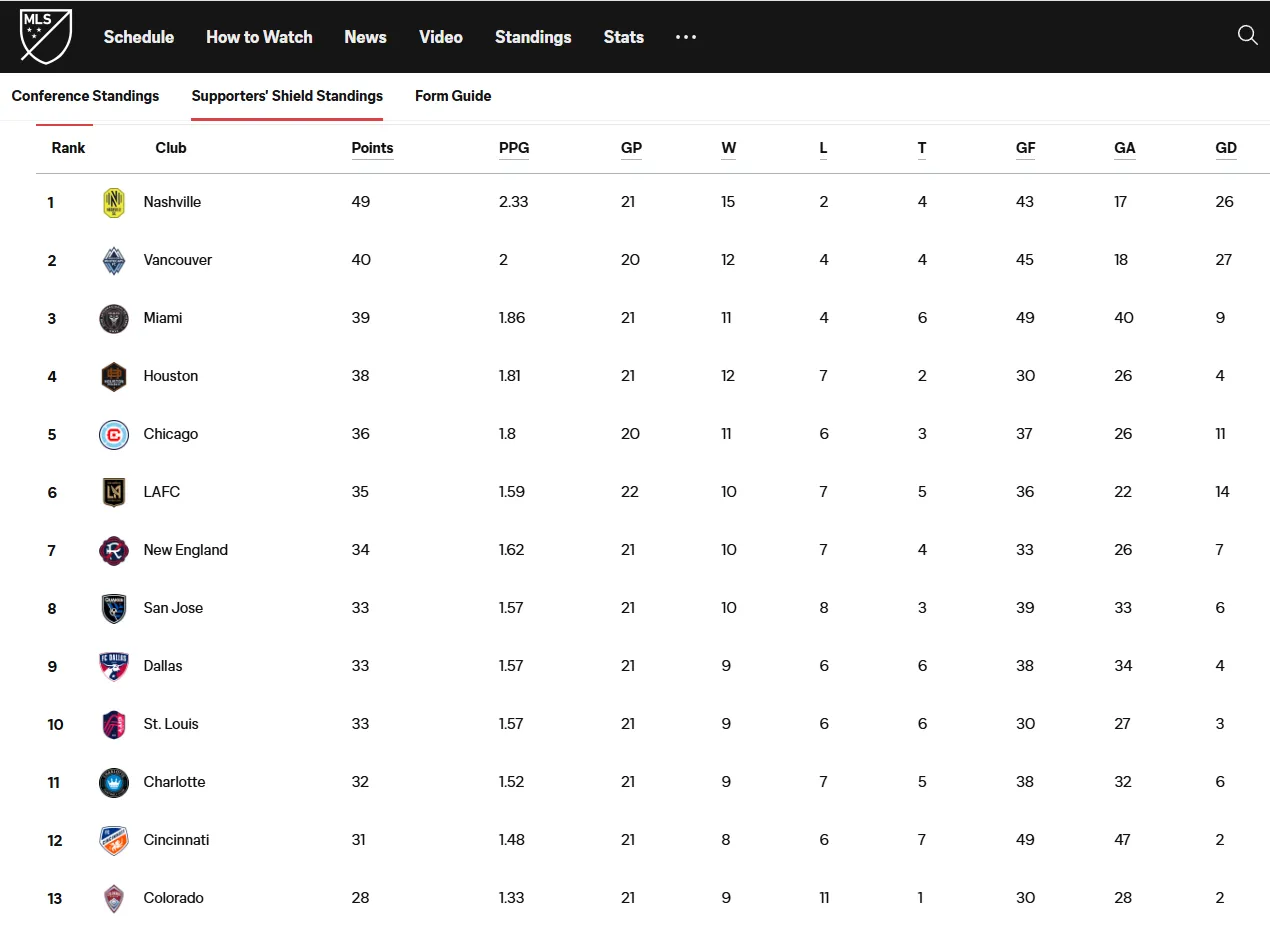The width and height of the screenshot is (1270, 934).
Task: Open the more options ellipsis menu
Action: (685, 37)
